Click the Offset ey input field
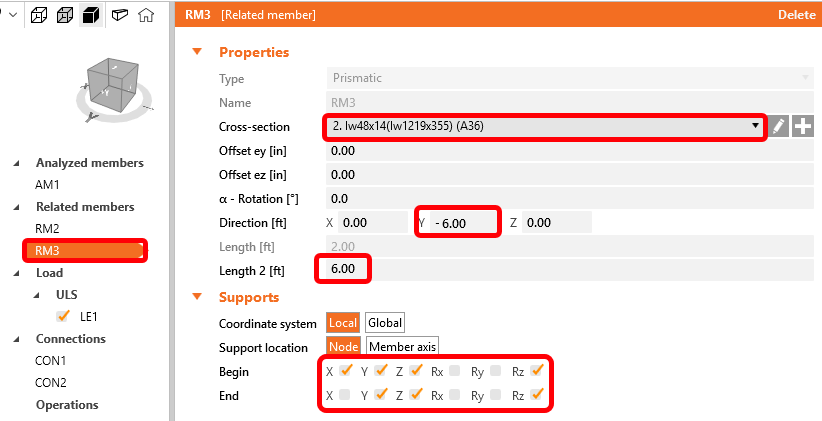Screen dimensions: 822x421 pos(570,151)
